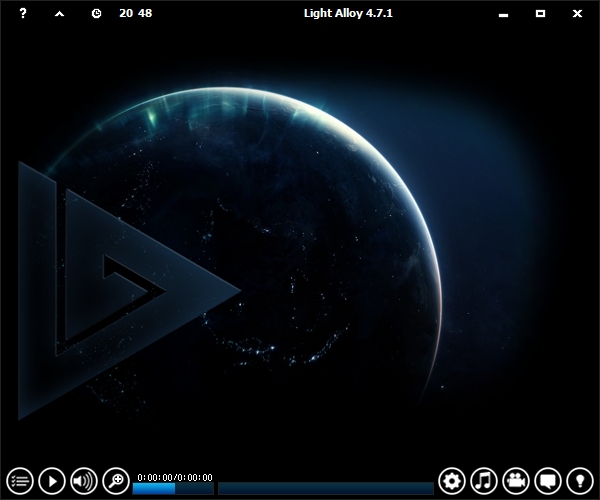Click the video camera icon
This screenshot has width=600, height=500.
[x=516, y=481]
